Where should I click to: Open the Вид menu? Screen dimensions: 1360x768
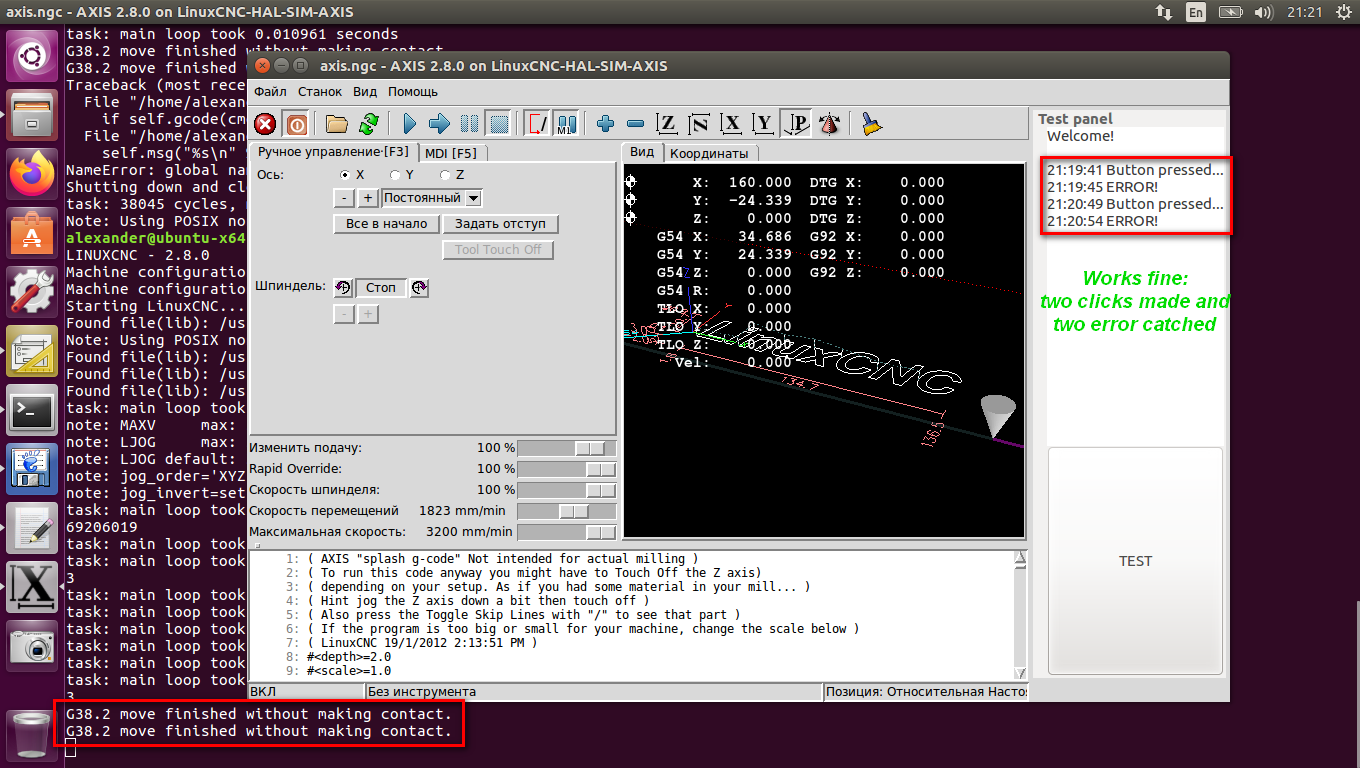(365, 91)
